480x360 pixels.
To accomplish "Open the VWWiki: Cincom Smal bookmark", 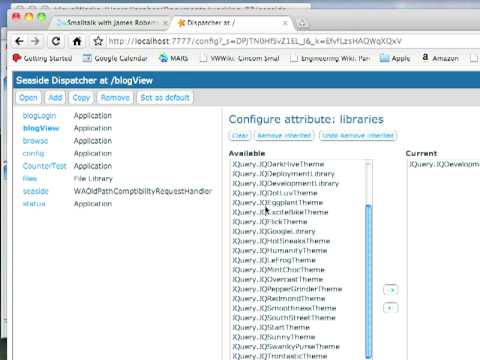I will pyautogui.click(x=239, y=58).
